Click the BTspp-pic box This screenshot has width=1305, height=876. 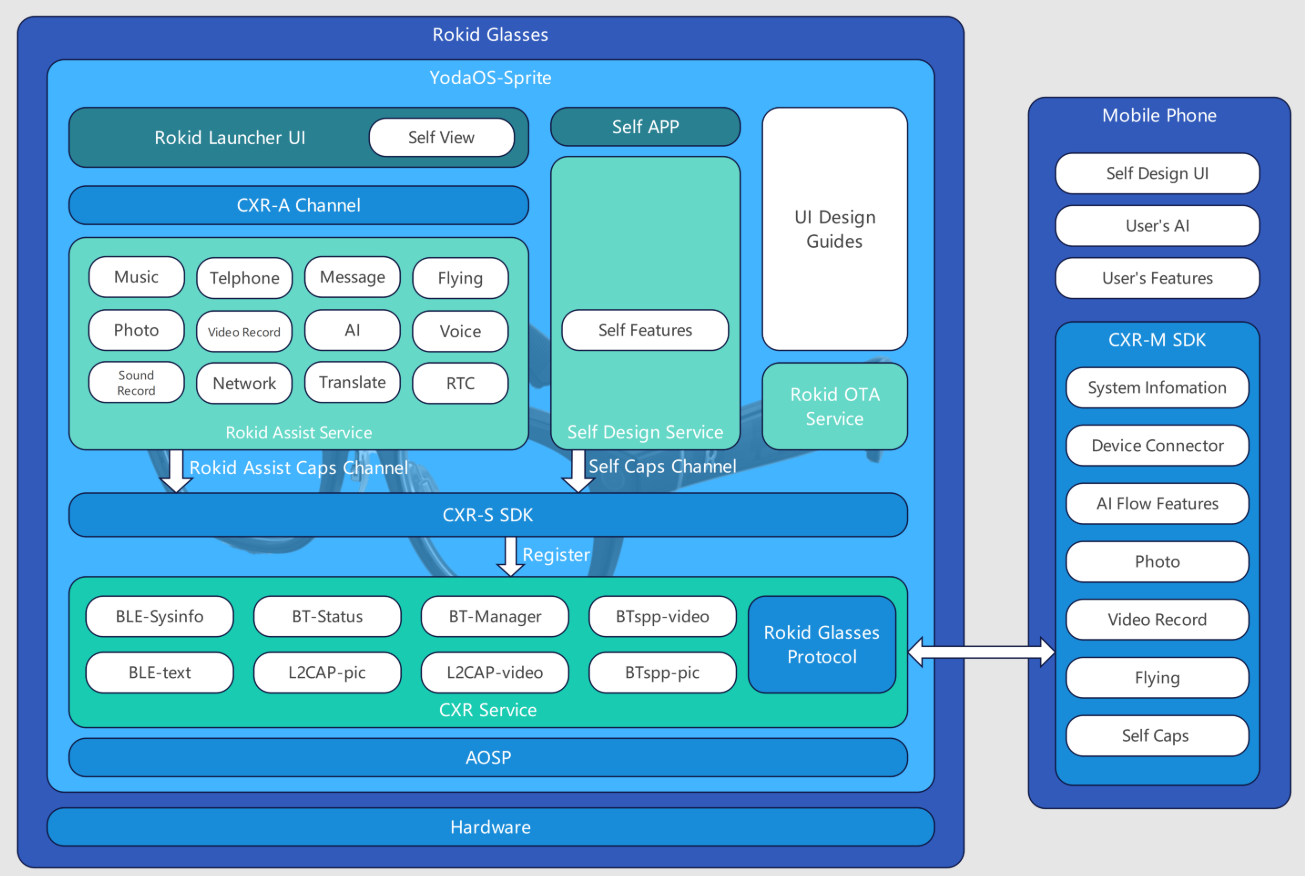pos(662,673)
